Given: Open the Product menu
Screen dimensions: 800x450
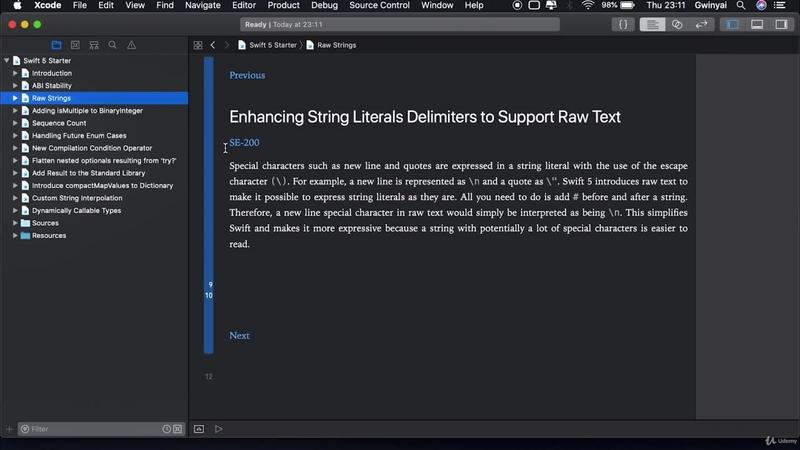Looking at the screenshot, I should coord(283,5).
